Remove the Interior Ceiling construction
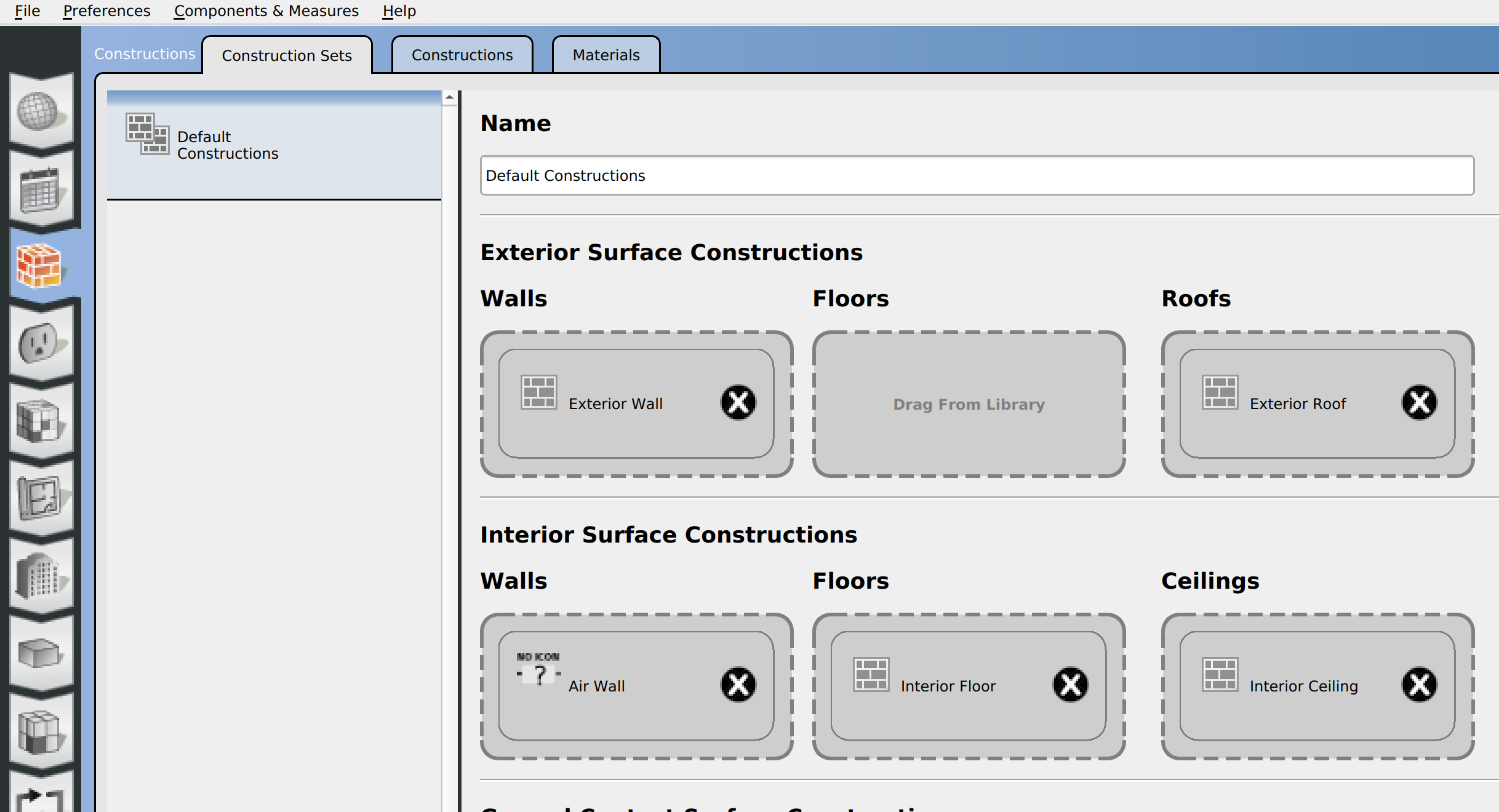The width and height of the screenshot is (1499, 812). (1418, 685)
